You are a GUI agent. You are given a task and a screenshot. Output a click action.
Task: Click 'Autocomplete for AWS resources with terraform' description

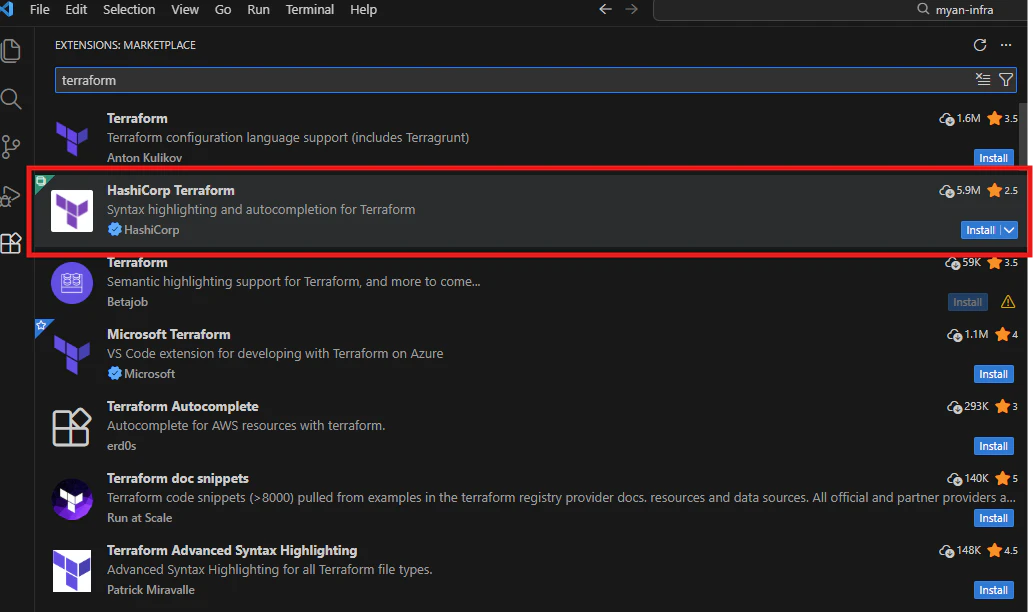[x=246, y=426]
